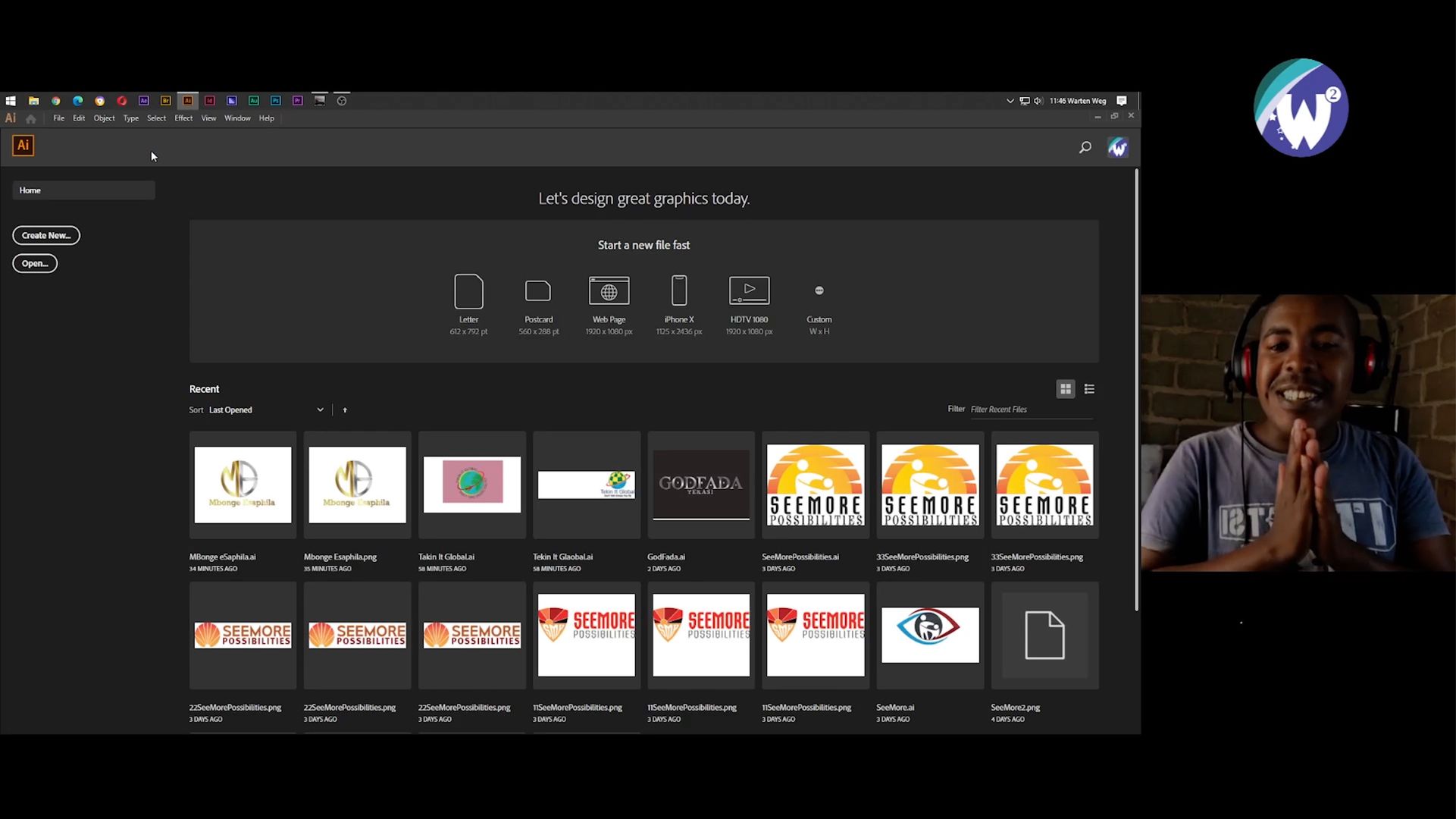The height and width of the screenshot is (819, 1456).
Task: Select the Letter document preset icon
Action: pos(468,291)
